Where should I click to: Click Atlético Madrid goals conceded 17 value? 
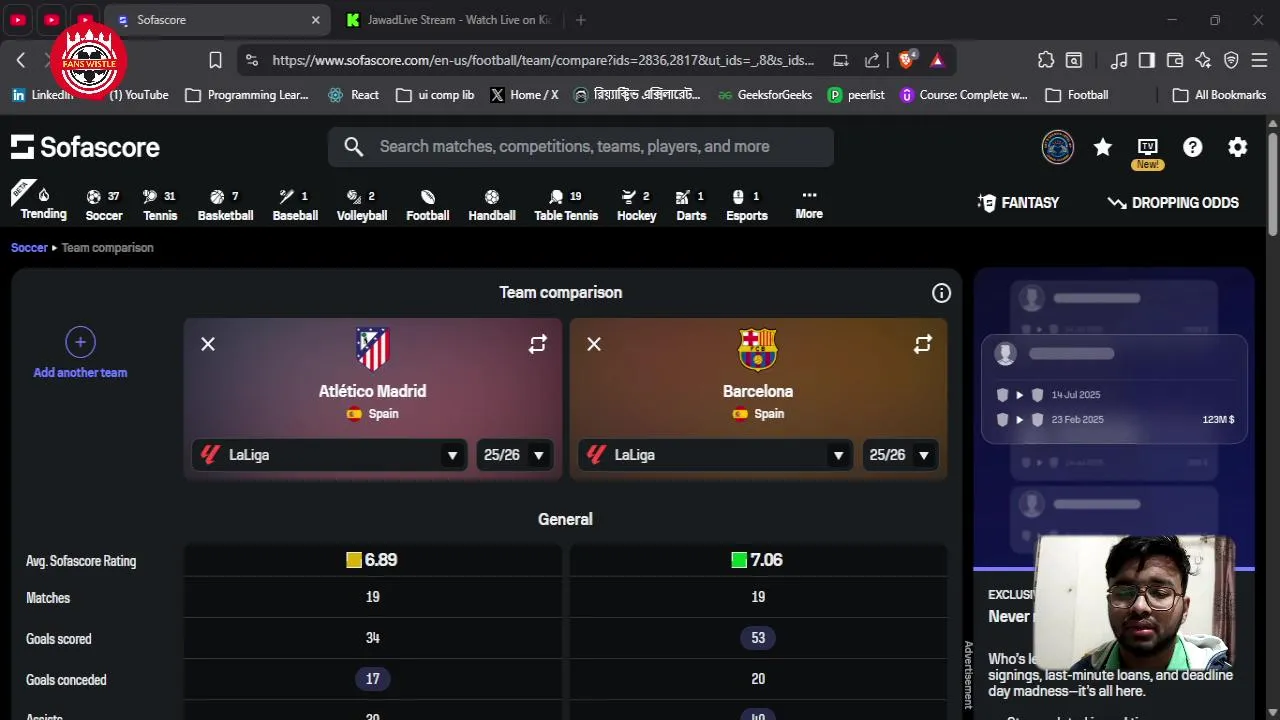tap(372, 679)
